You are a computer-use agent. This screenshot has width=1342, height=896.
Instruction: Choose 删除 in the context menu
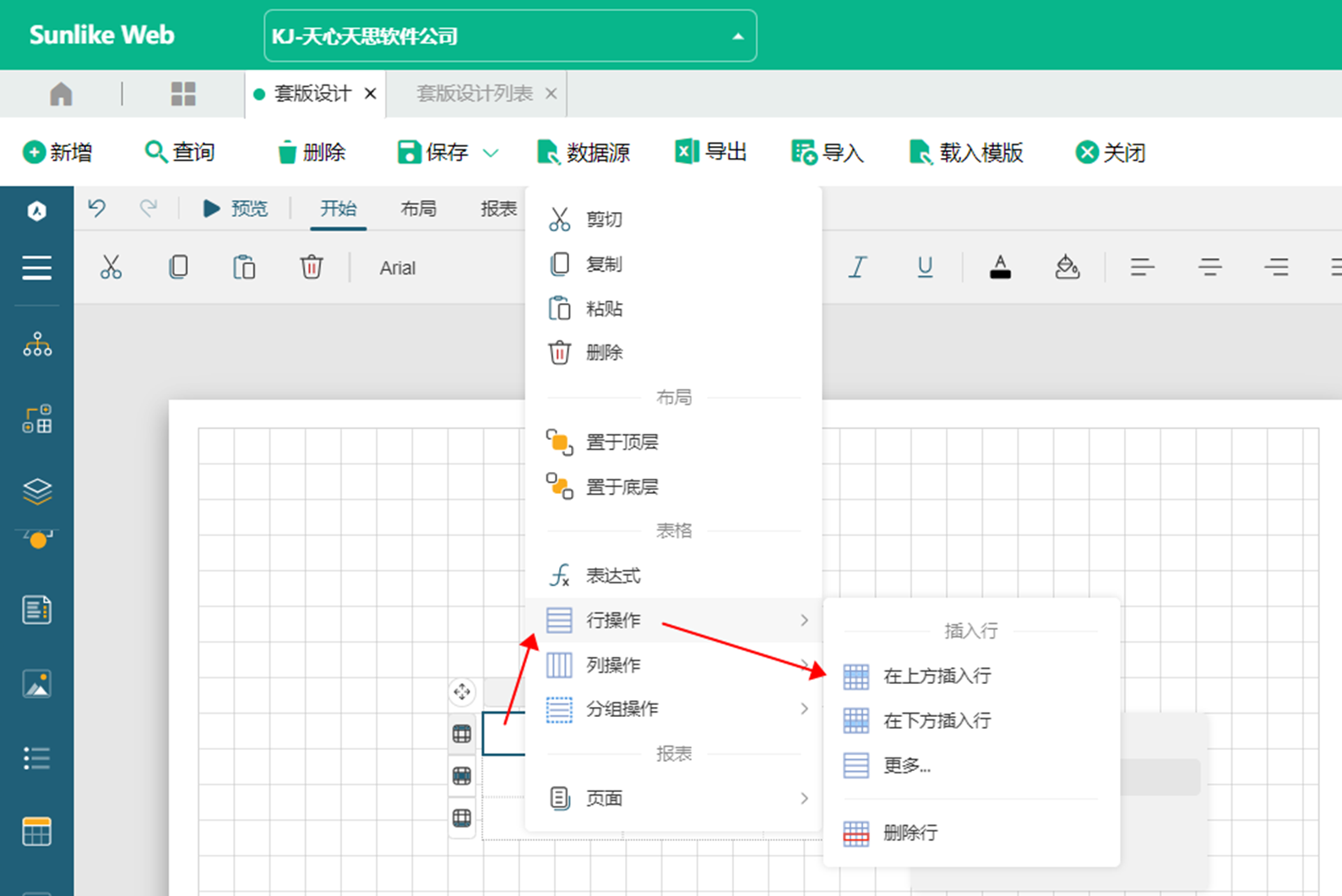point(673,352)
